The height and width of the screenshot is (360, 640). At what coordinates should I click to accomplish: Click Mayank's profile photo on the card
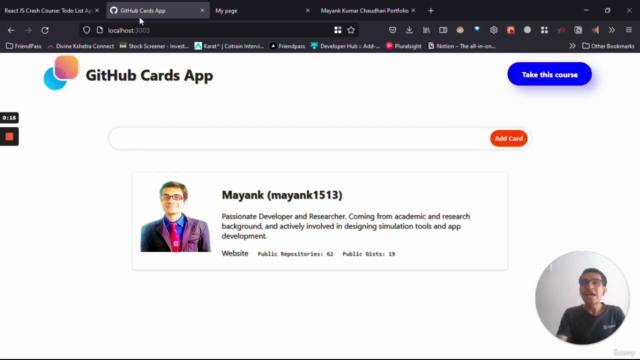[176, 216]
